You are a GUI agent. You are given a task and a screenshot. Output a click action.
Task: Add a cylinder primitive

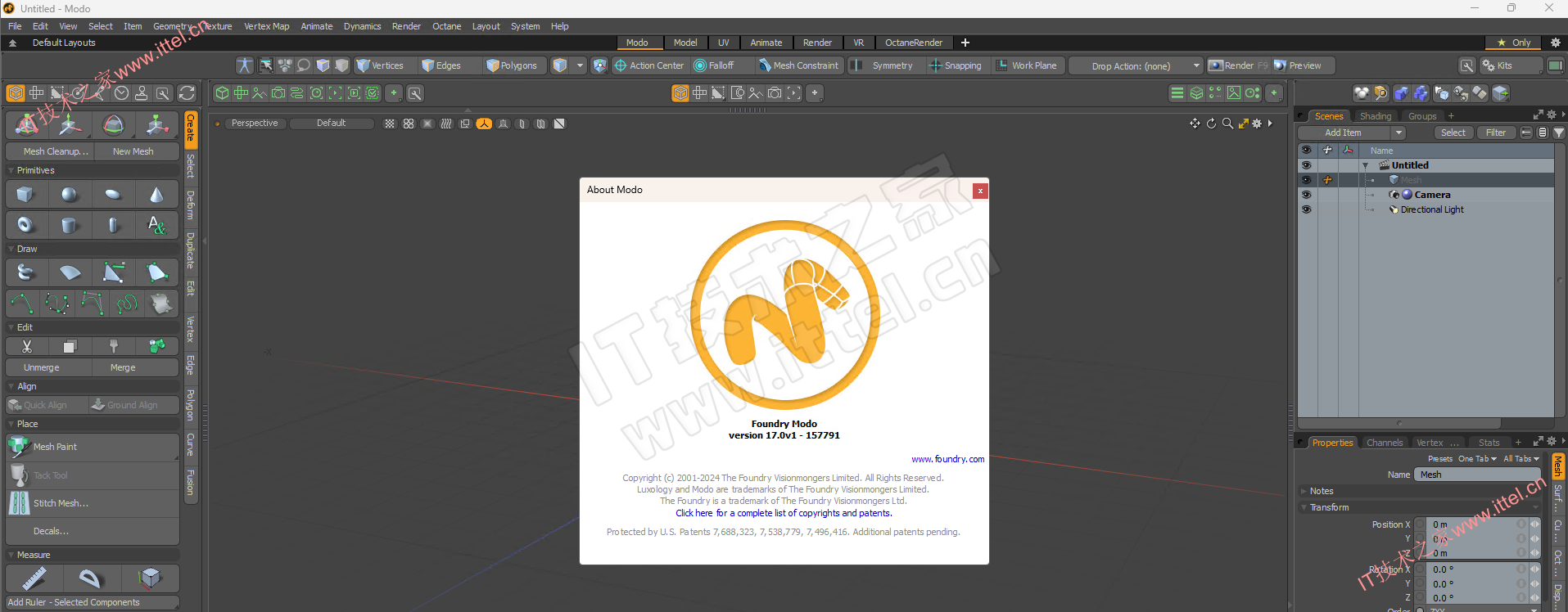(x=70, y=224)
